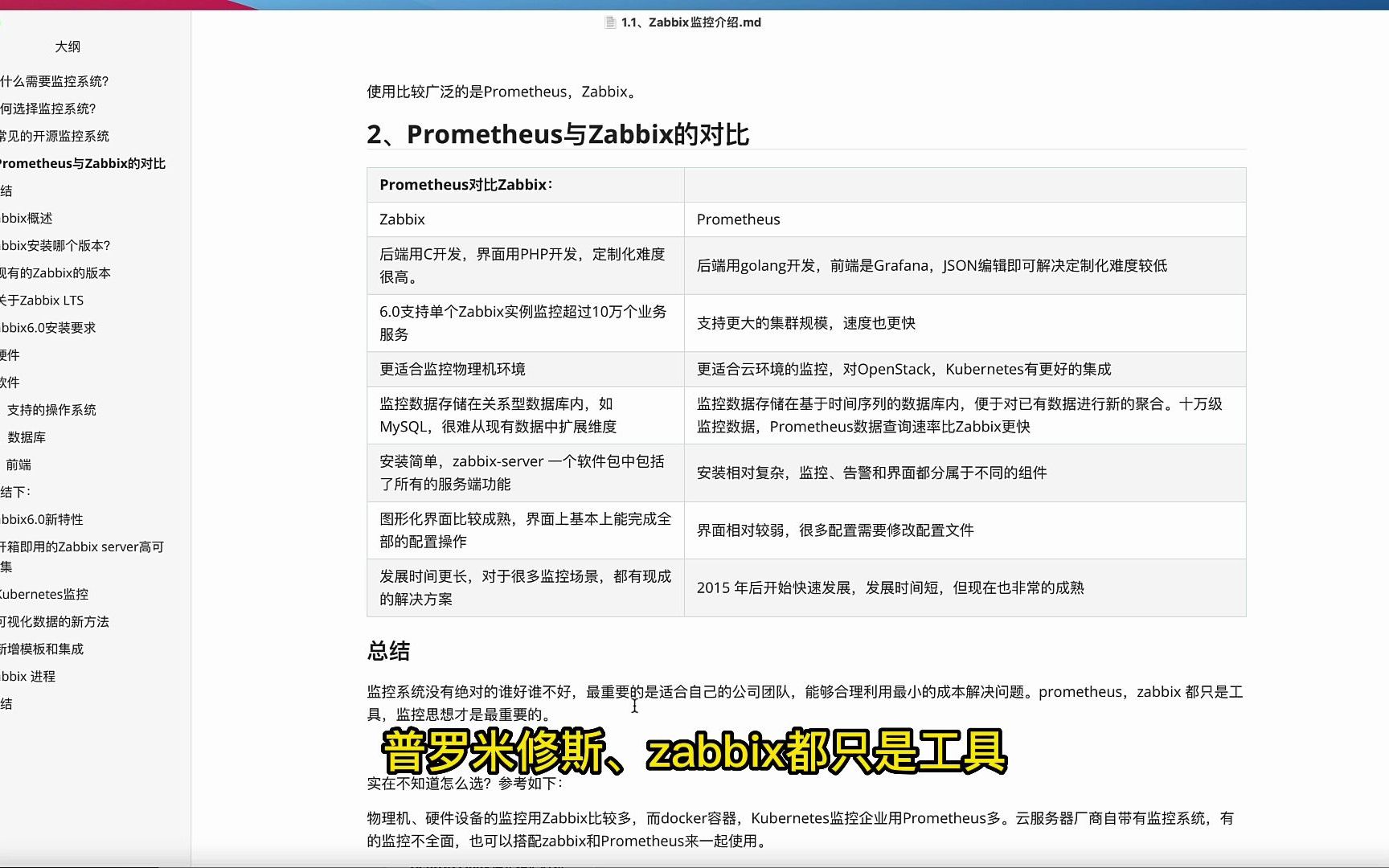Click cell 发展时间更长,对于很多监控场景
The width and height of the screenshot is (1389, 868).
click(525, 588)
